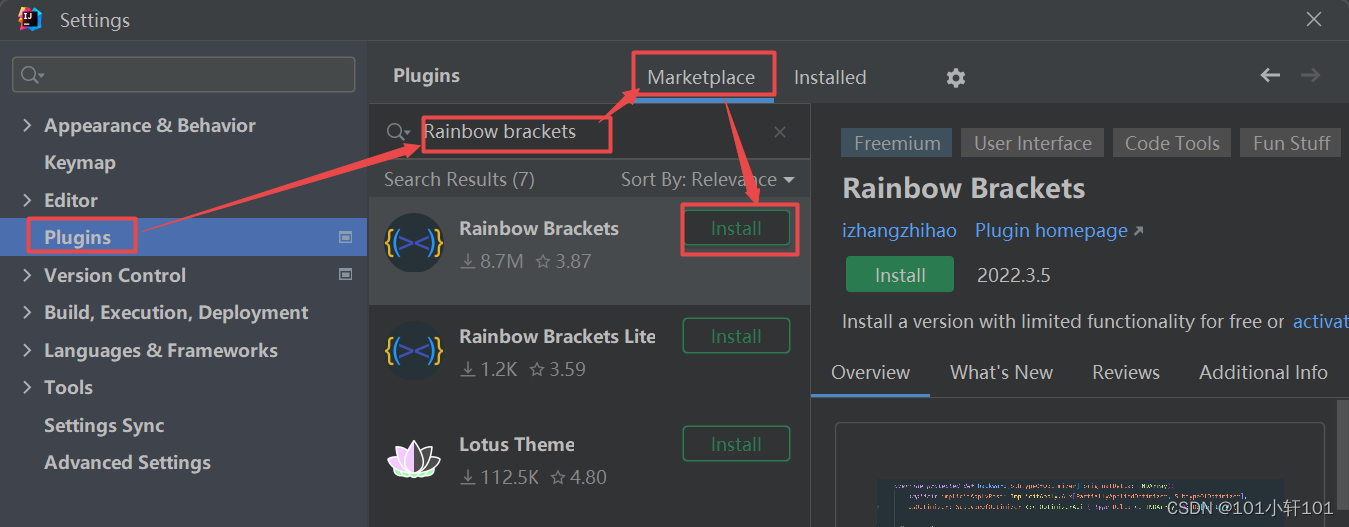Open the izhangzhihao vendor link
The width and height of the screenshot is (1349, 527).
pyautogui.click(x=900, y=231)
